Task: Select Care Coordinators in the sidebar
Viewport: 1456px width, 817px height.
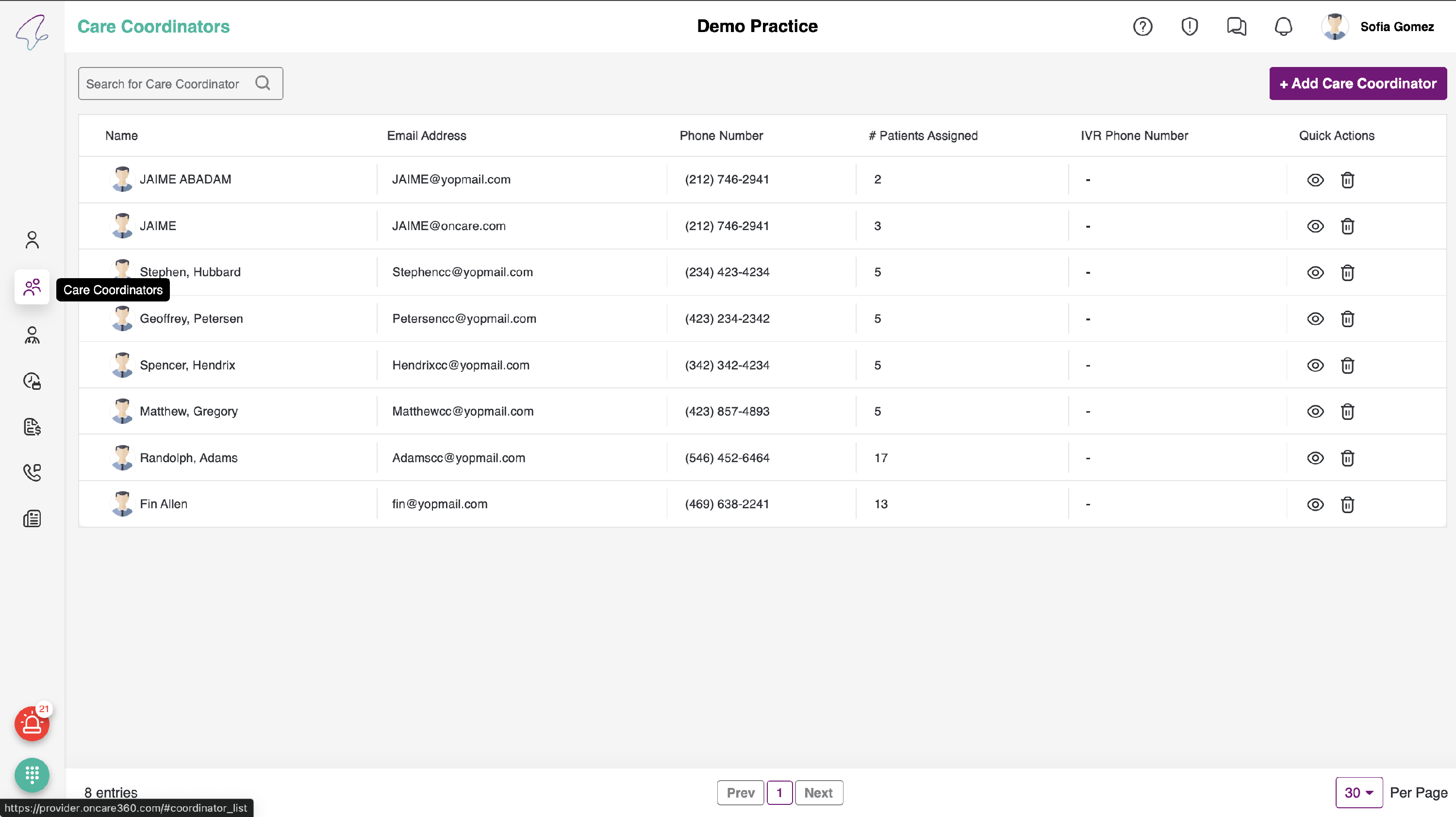Action: pos(32,287)
